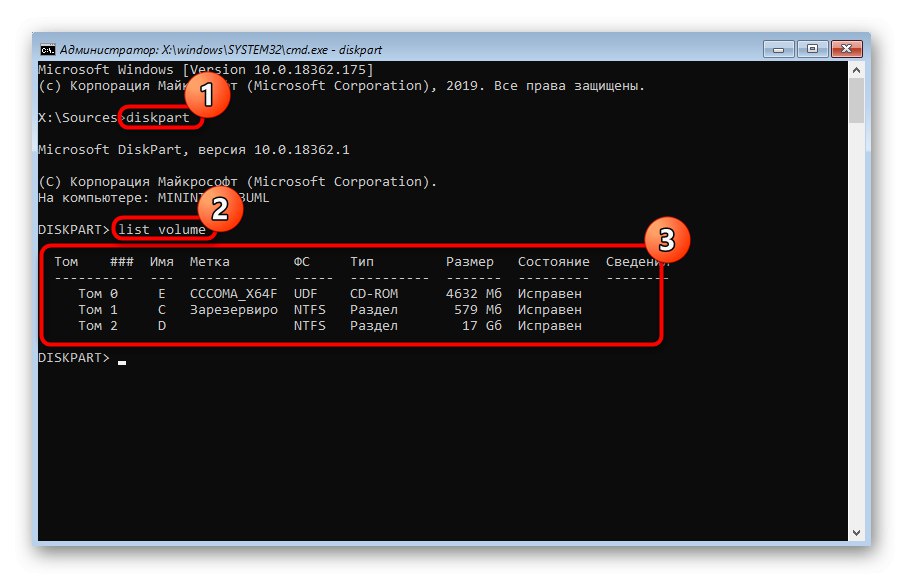Click the 'Имя' column header
903x578 pixels.
(x=161, y=261)
